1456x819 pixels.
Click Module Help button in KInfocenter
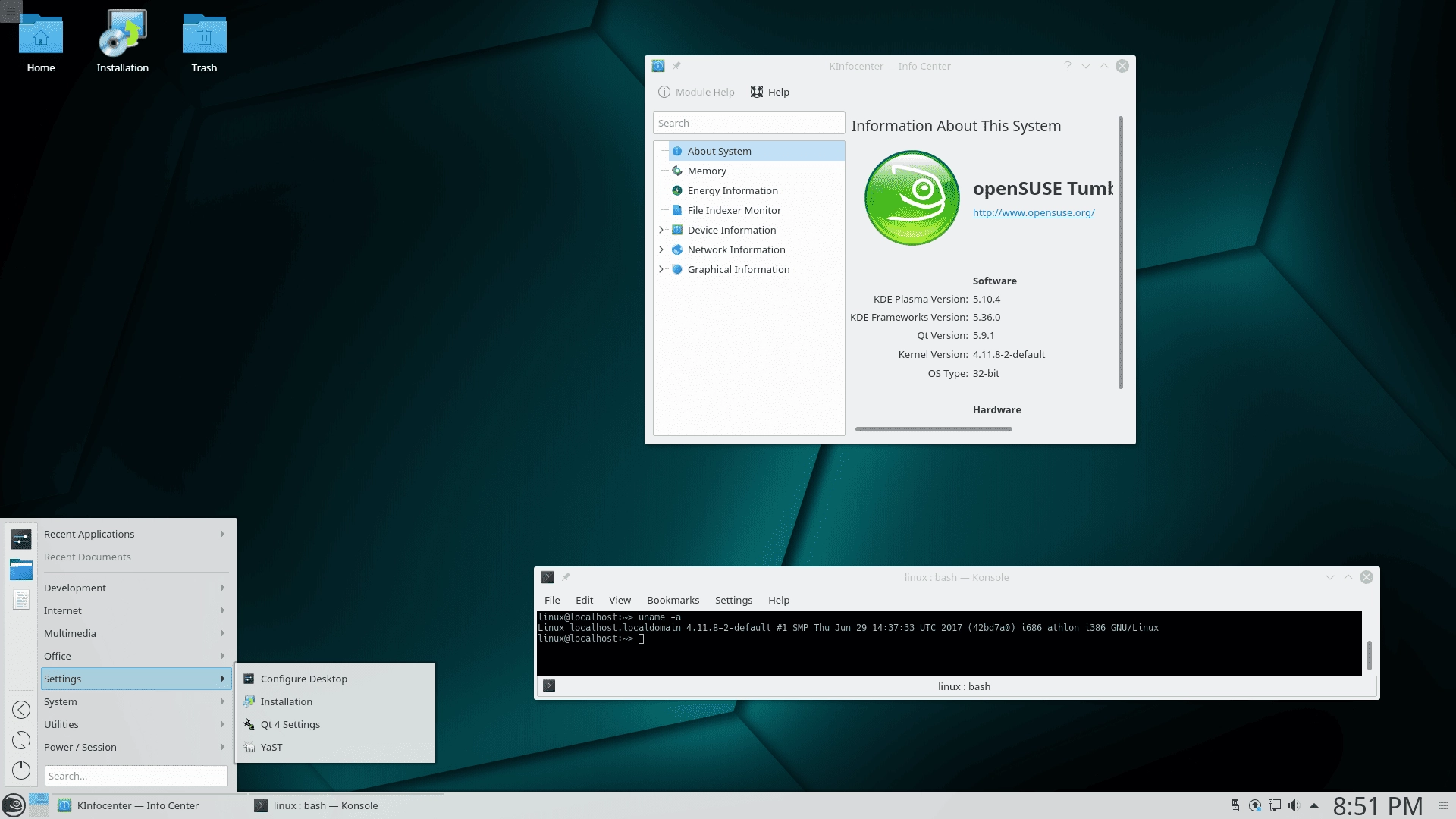coord(696,92)
